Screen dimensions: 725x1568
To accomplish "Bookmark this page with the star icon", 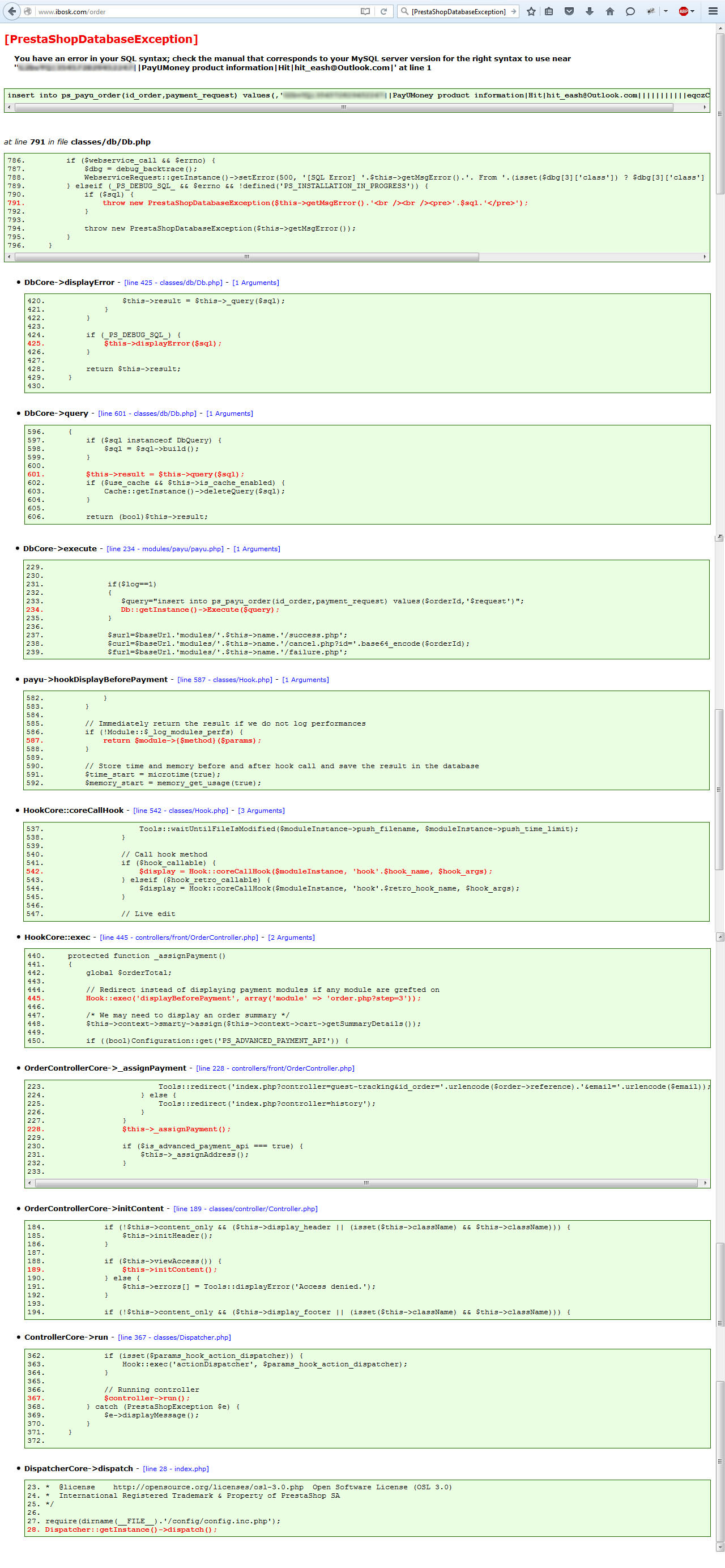I will click(x=531, y=11).
